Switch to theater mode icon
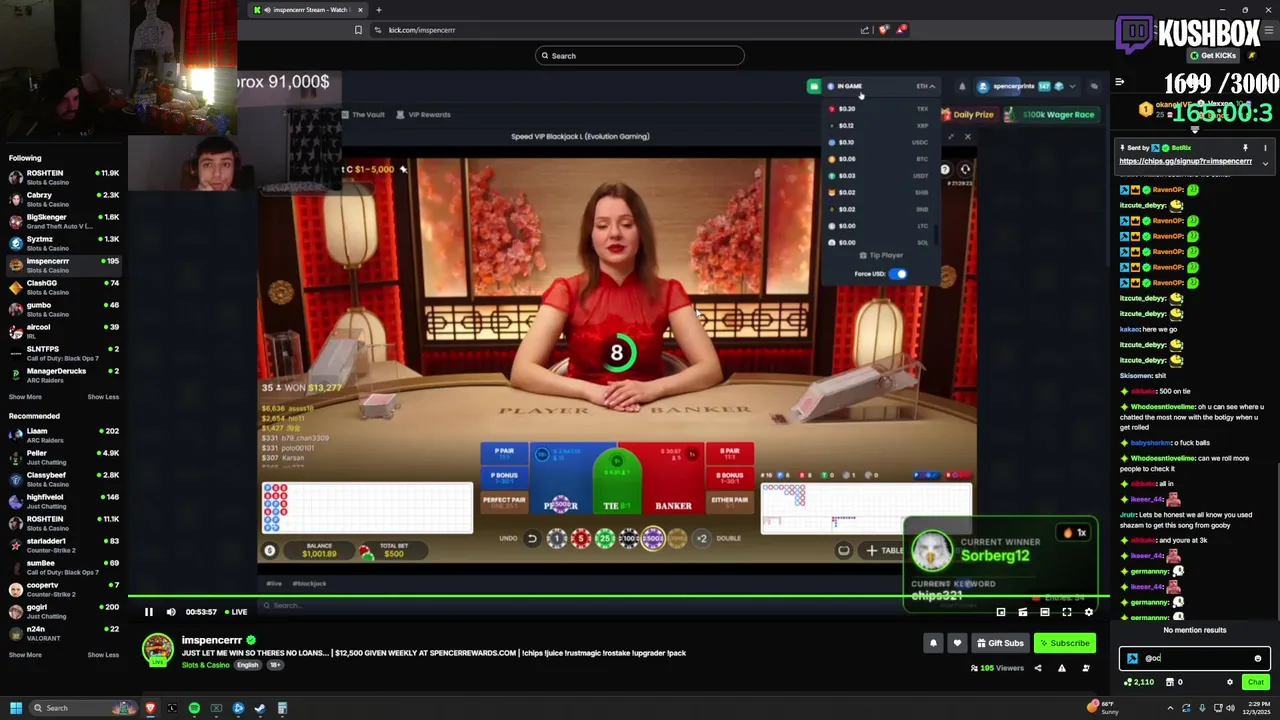 click(1045, 612)
